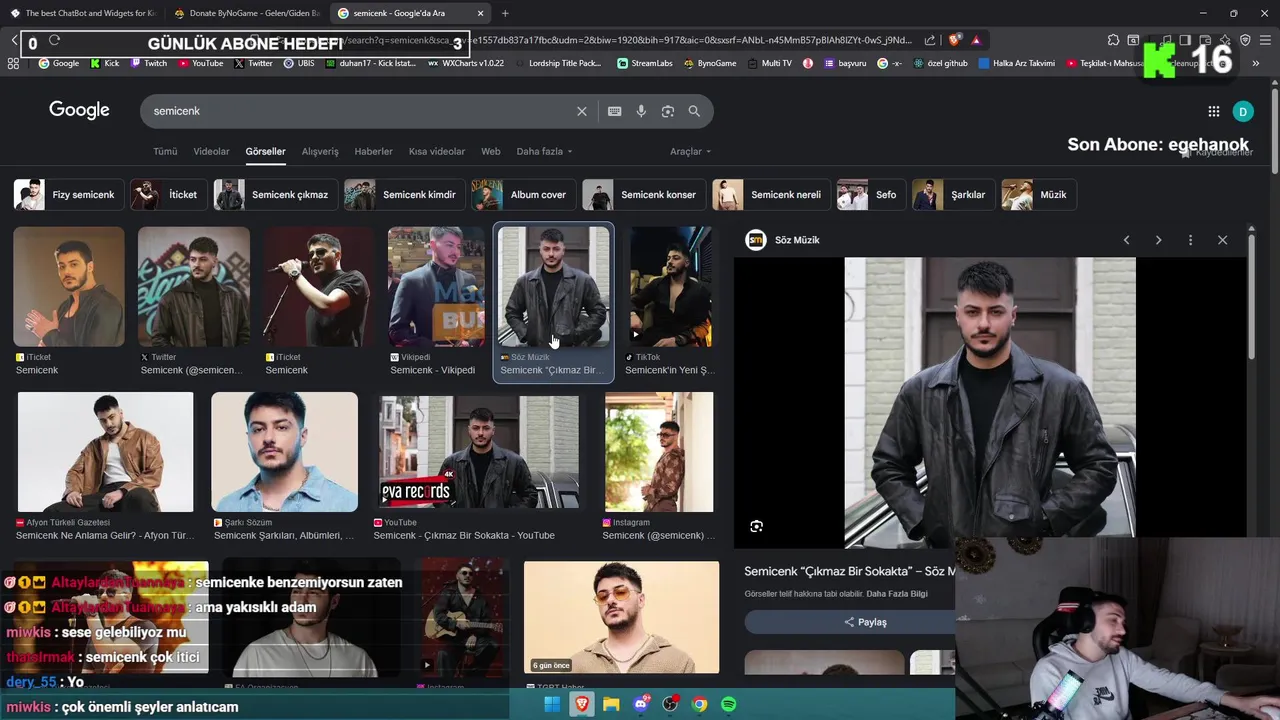This screenshot has width=1280, height=720.
Task: Open the Google apps grid
Action: click(x=1213, y=111)
